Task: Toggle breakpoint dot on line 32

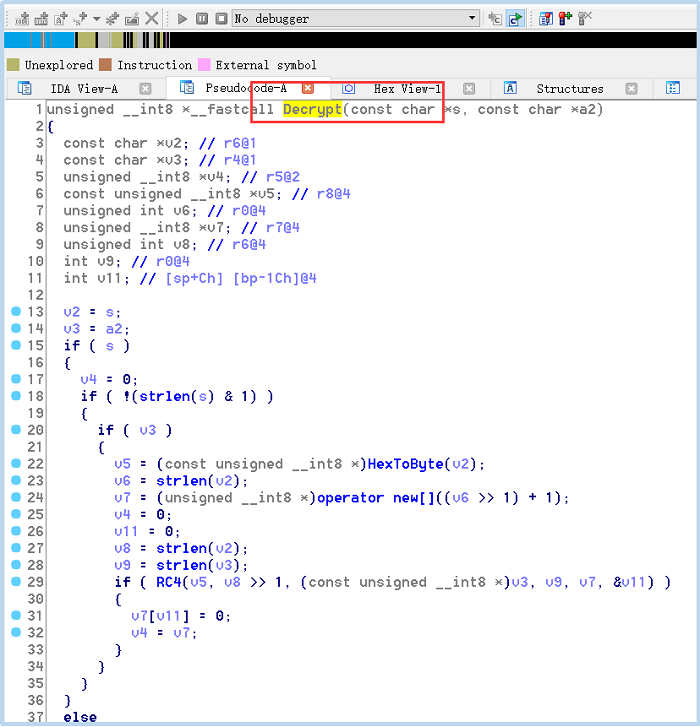Action: point(16,632)
